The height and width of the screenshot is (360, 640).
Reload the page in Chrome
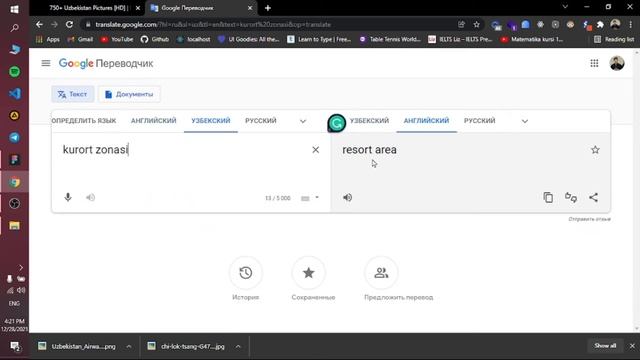click(69, 24)
